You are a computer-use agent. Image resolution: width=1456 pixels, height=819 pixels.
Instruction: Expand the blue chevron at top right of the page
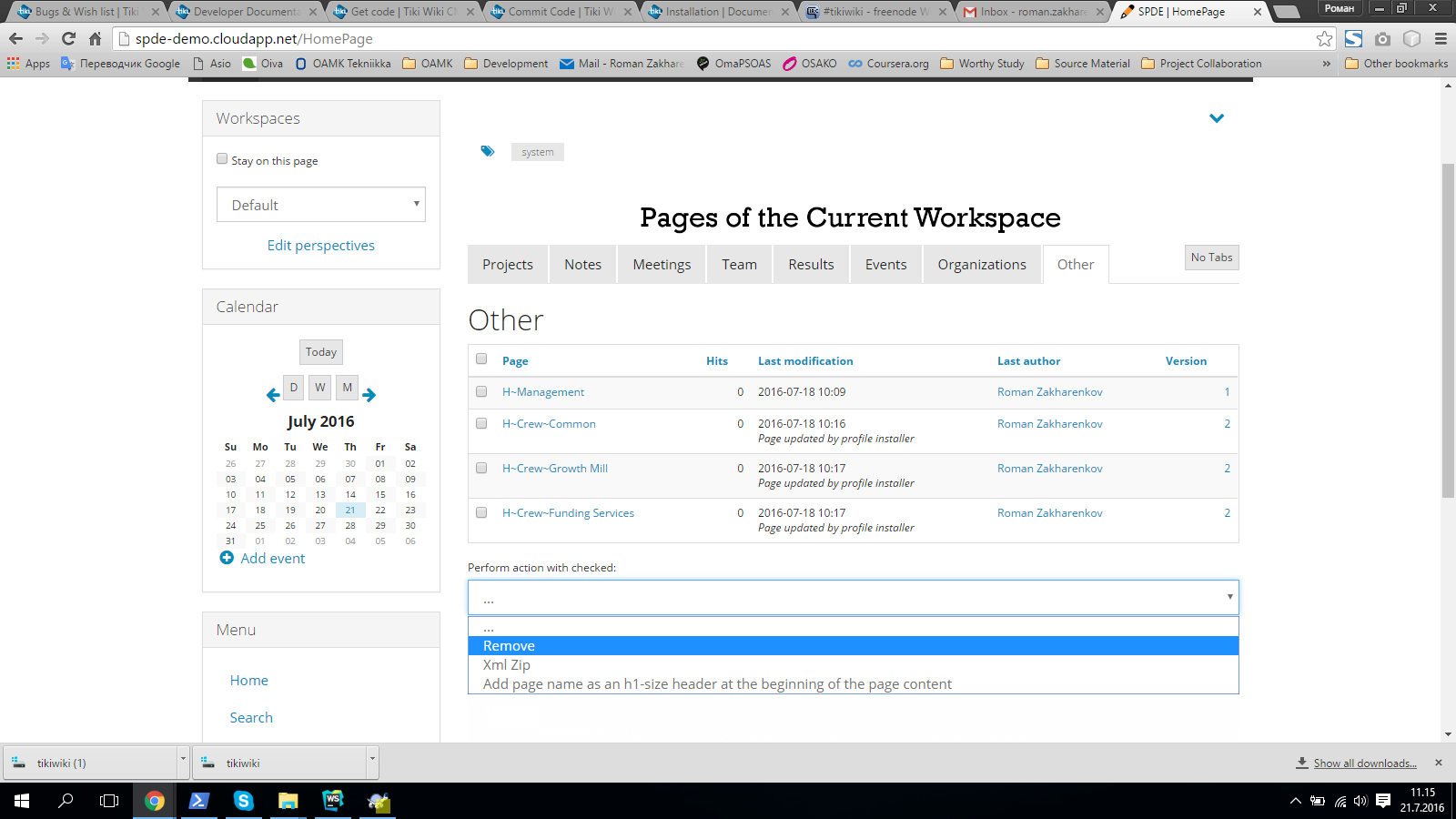coord(1217,118)
